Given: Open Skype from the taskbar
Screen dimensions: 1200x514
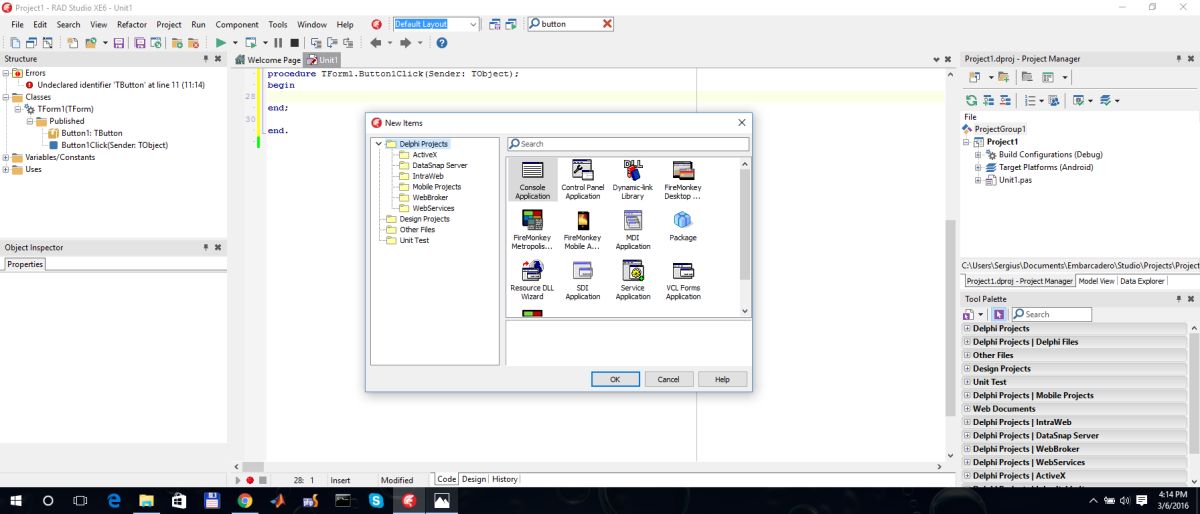Looking at the screenshot, I should [376, 500].
